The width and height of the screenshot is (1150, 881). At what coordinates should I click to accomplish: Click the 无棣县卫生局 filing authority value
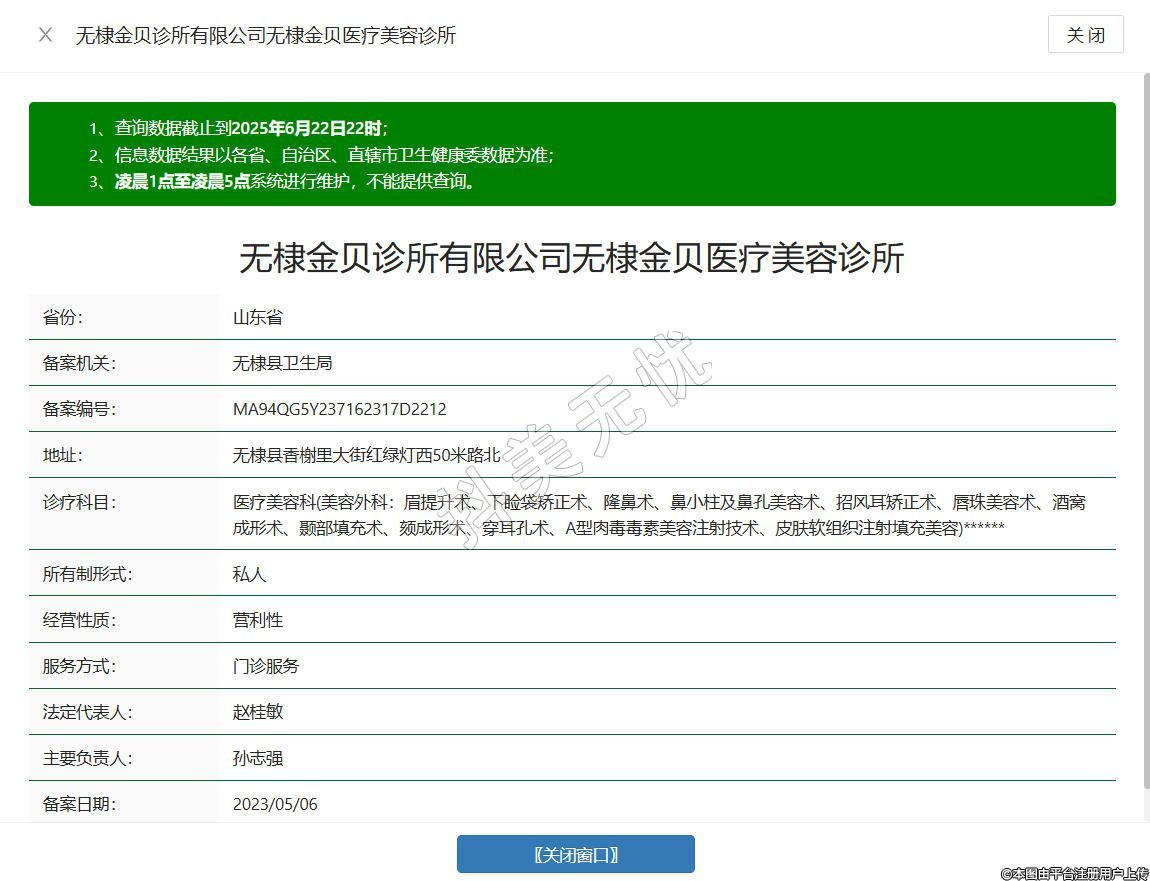(282, 363)
